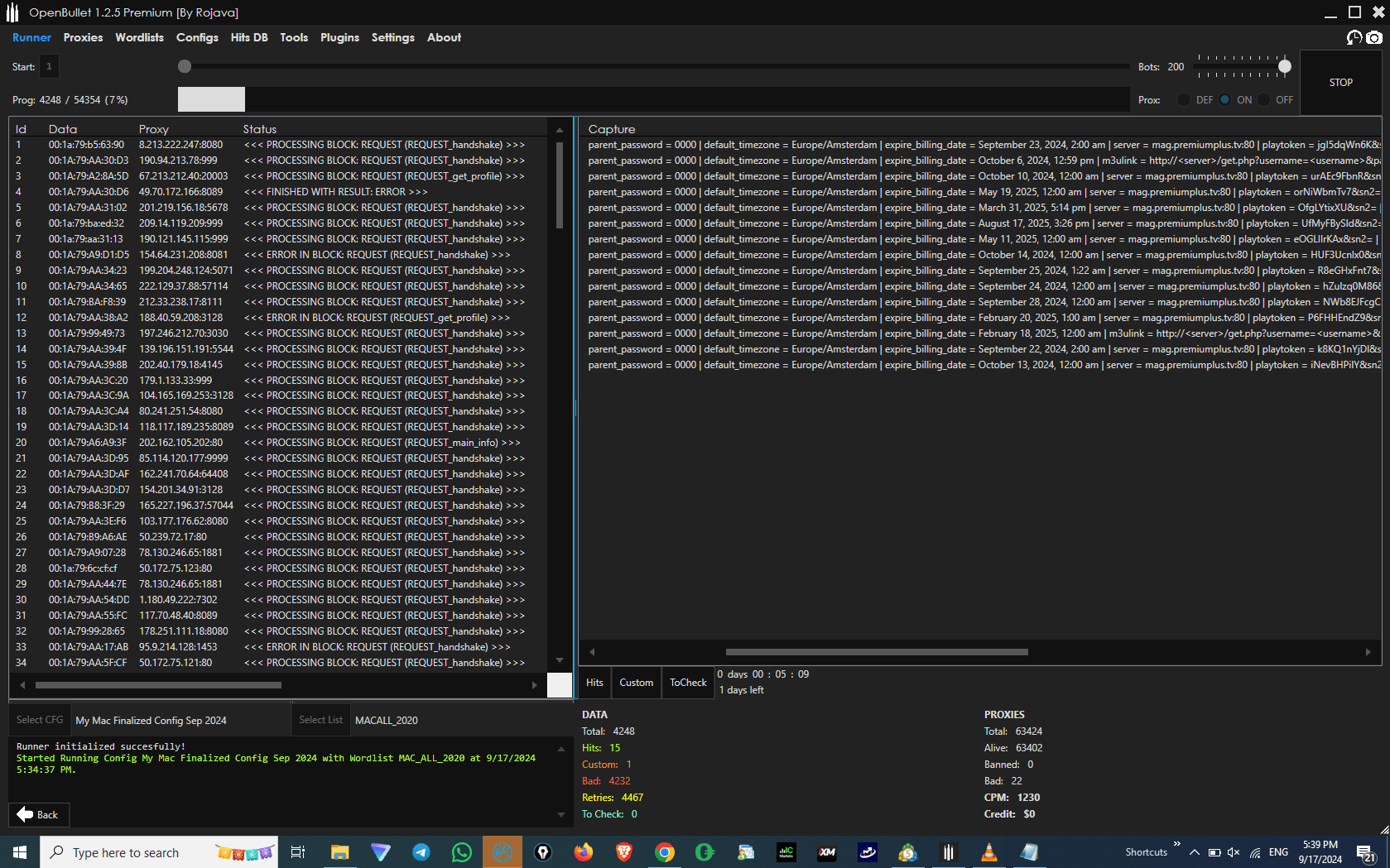Click the network tray icon
The height and width of the screenshot is (868, 1390).
[x=1256, y=852]
